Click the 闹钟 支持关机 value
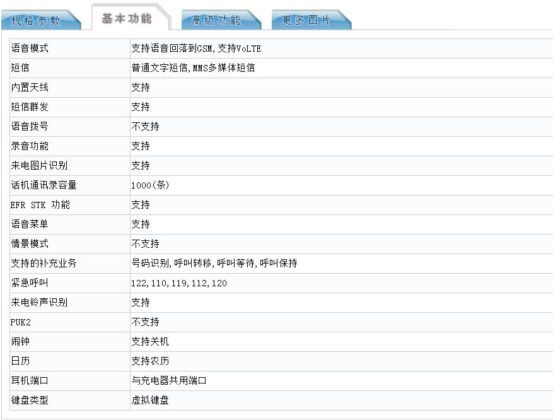 [150, 341]
